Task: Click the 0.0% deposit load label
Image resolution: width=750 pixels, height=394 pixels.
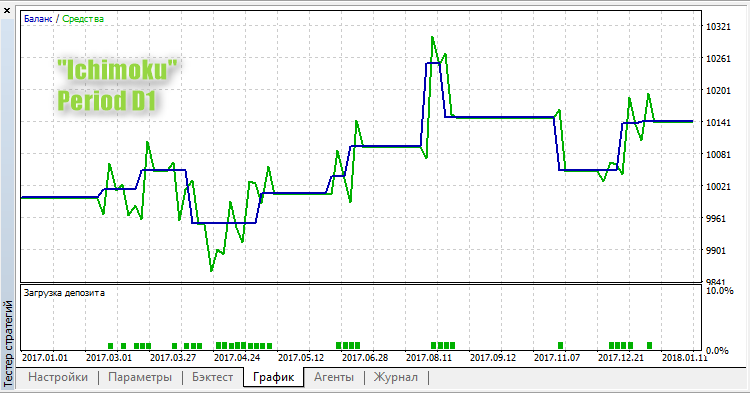Action: (717, 350)
